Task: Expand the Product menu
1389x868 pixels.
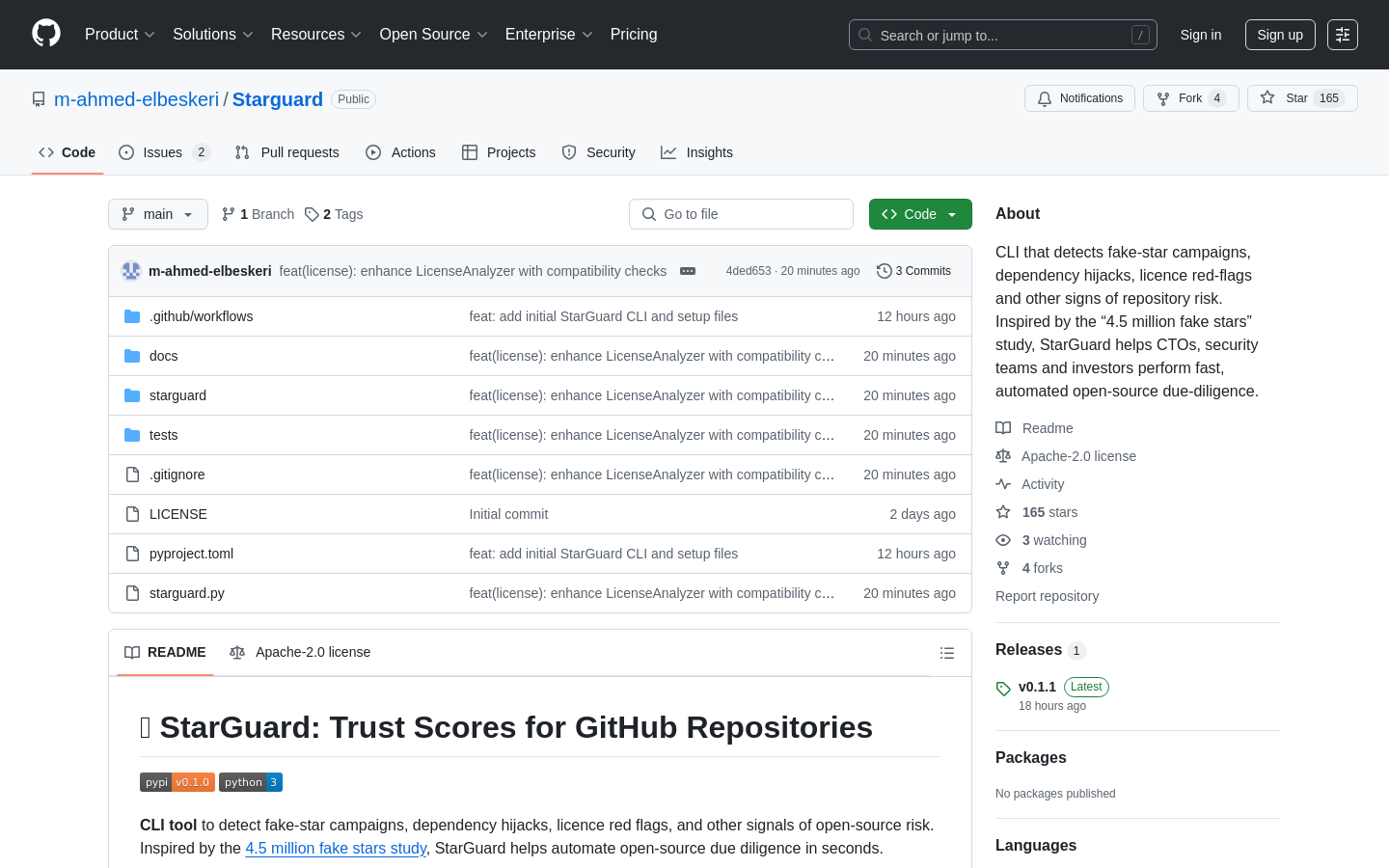Action: [120, 35]
